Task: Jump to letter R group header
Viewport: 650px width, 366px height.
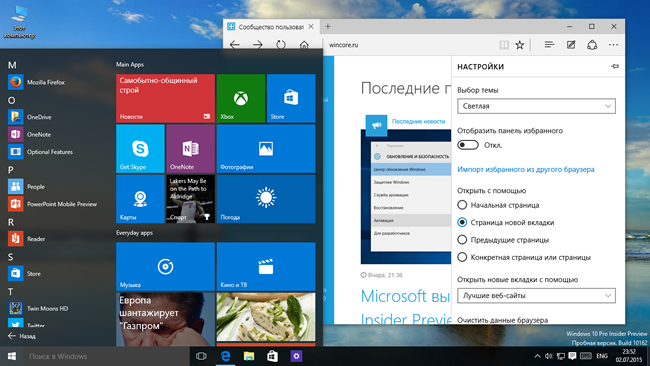Action: click(11, 222)
